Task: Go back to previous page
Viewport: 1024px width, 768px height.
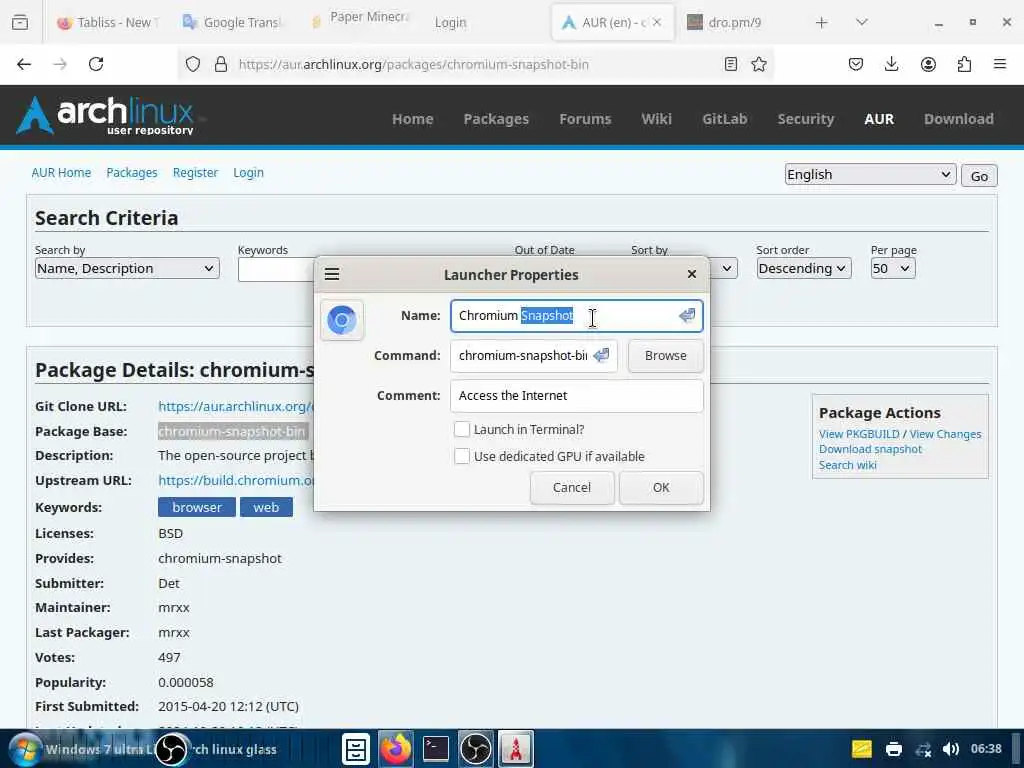Action: (24, 64)
